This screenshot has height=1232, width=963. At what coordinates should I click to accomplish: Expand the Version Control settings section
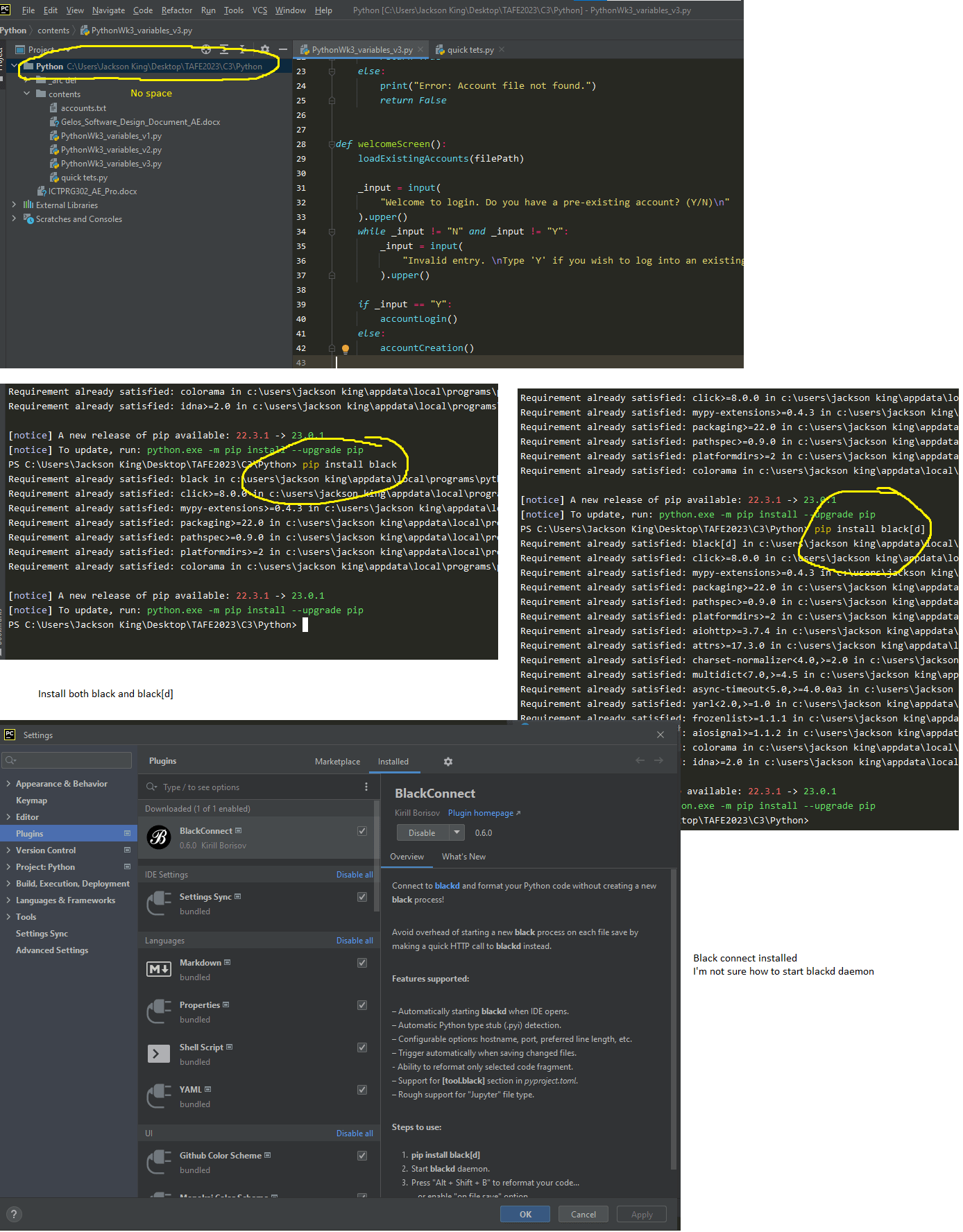[8, 850]
